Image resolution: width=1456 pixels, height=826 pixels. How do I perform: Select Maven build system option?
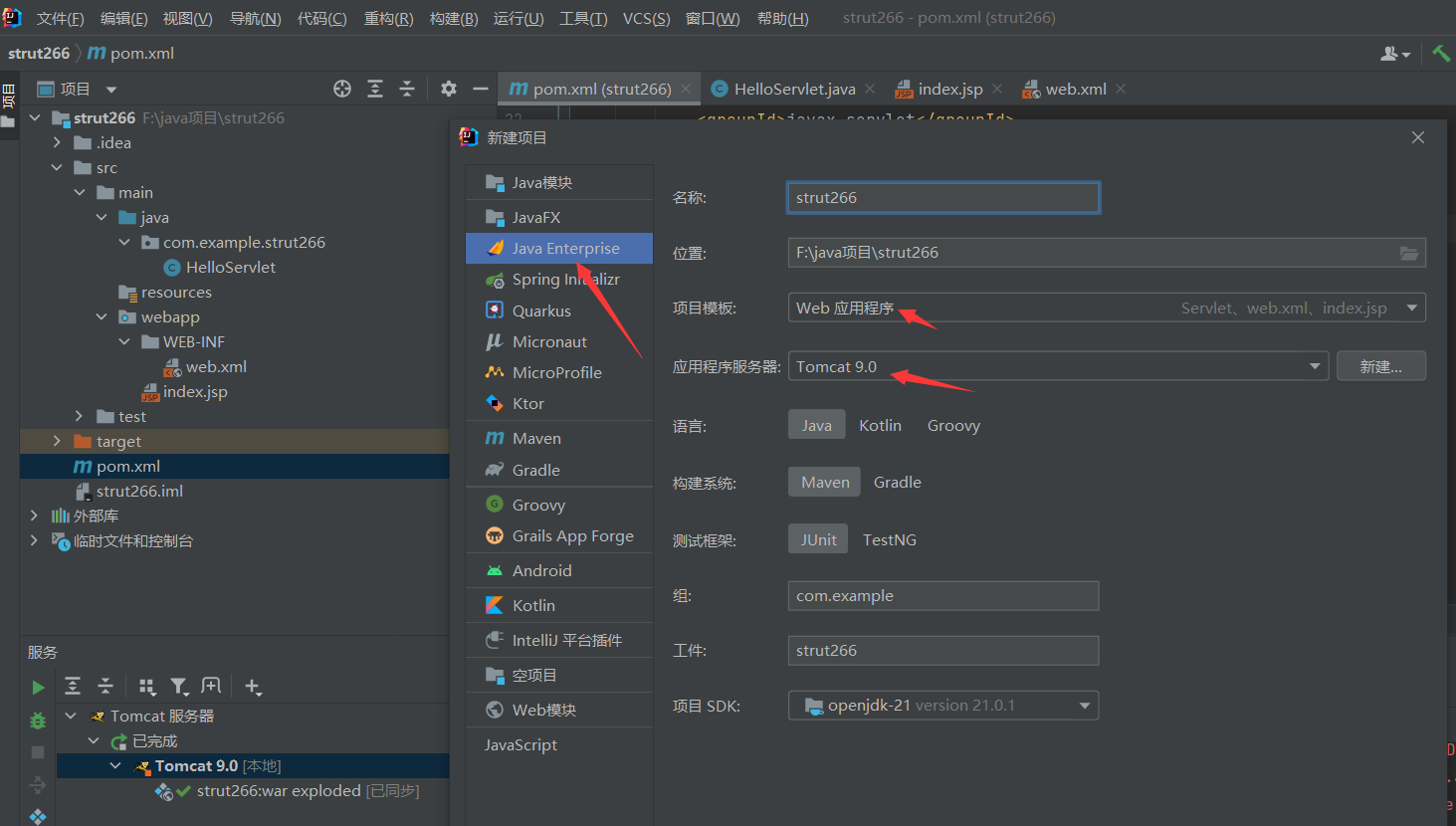pyautogui.click(x=825, y=482)
